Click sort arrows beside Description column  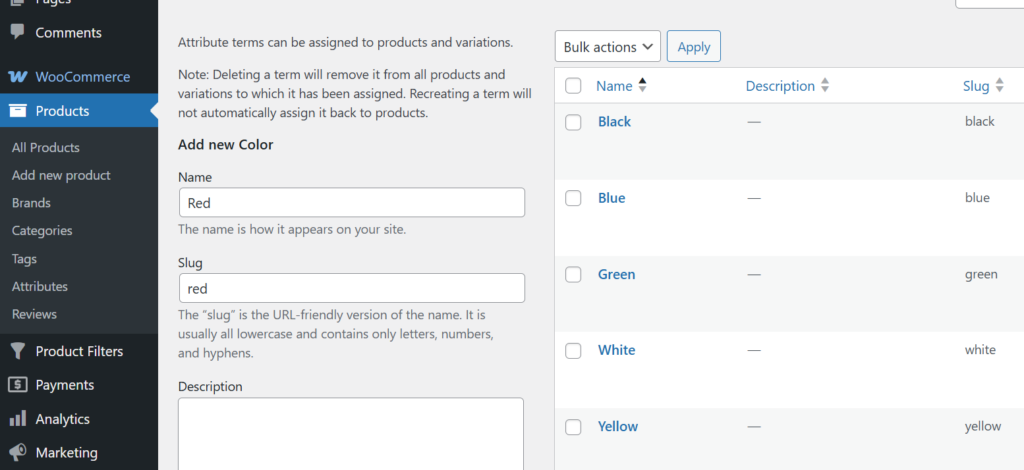825,86
